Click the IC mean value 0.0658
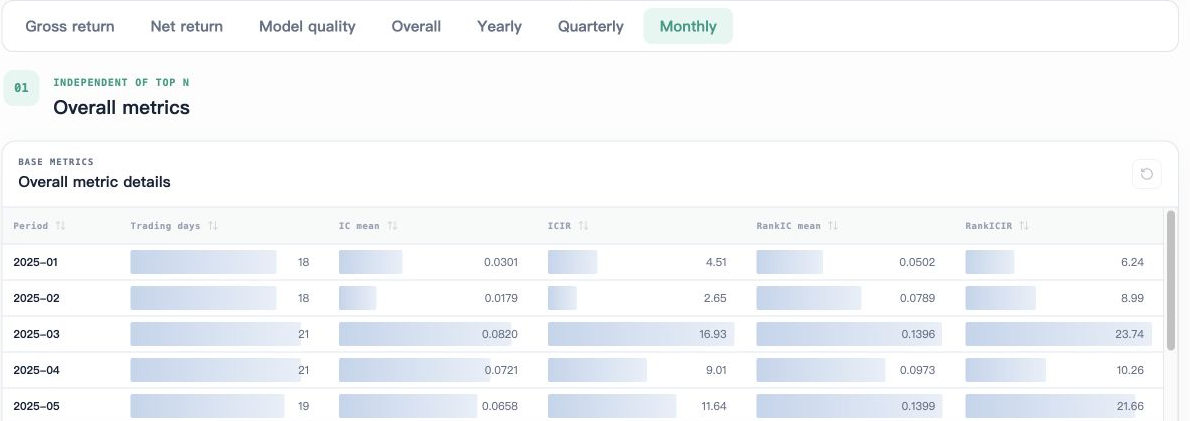1190x421 pixels. pyautogui.click(x=500, y=406)
